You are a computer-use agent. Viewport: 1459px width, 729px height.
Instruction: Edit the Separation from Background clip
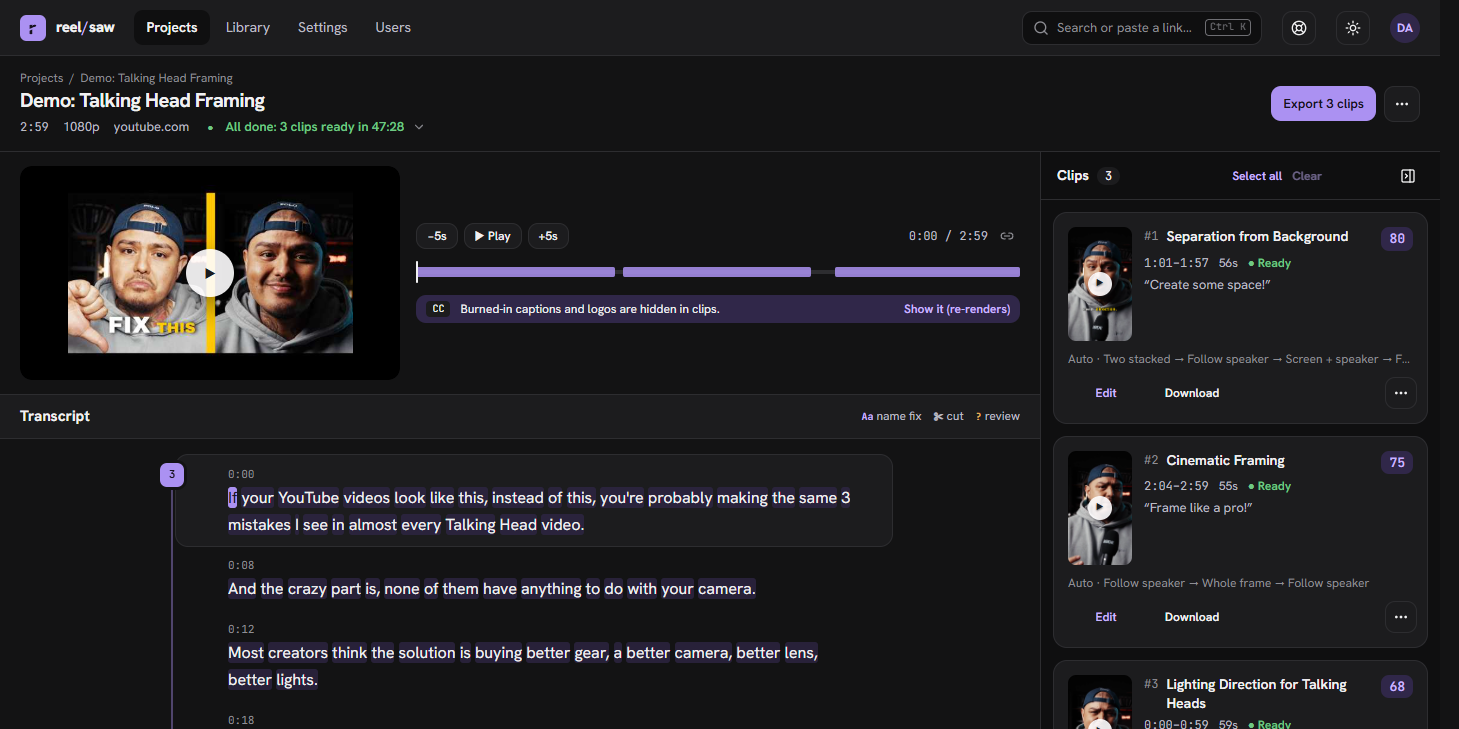(x=1106, y=393)
